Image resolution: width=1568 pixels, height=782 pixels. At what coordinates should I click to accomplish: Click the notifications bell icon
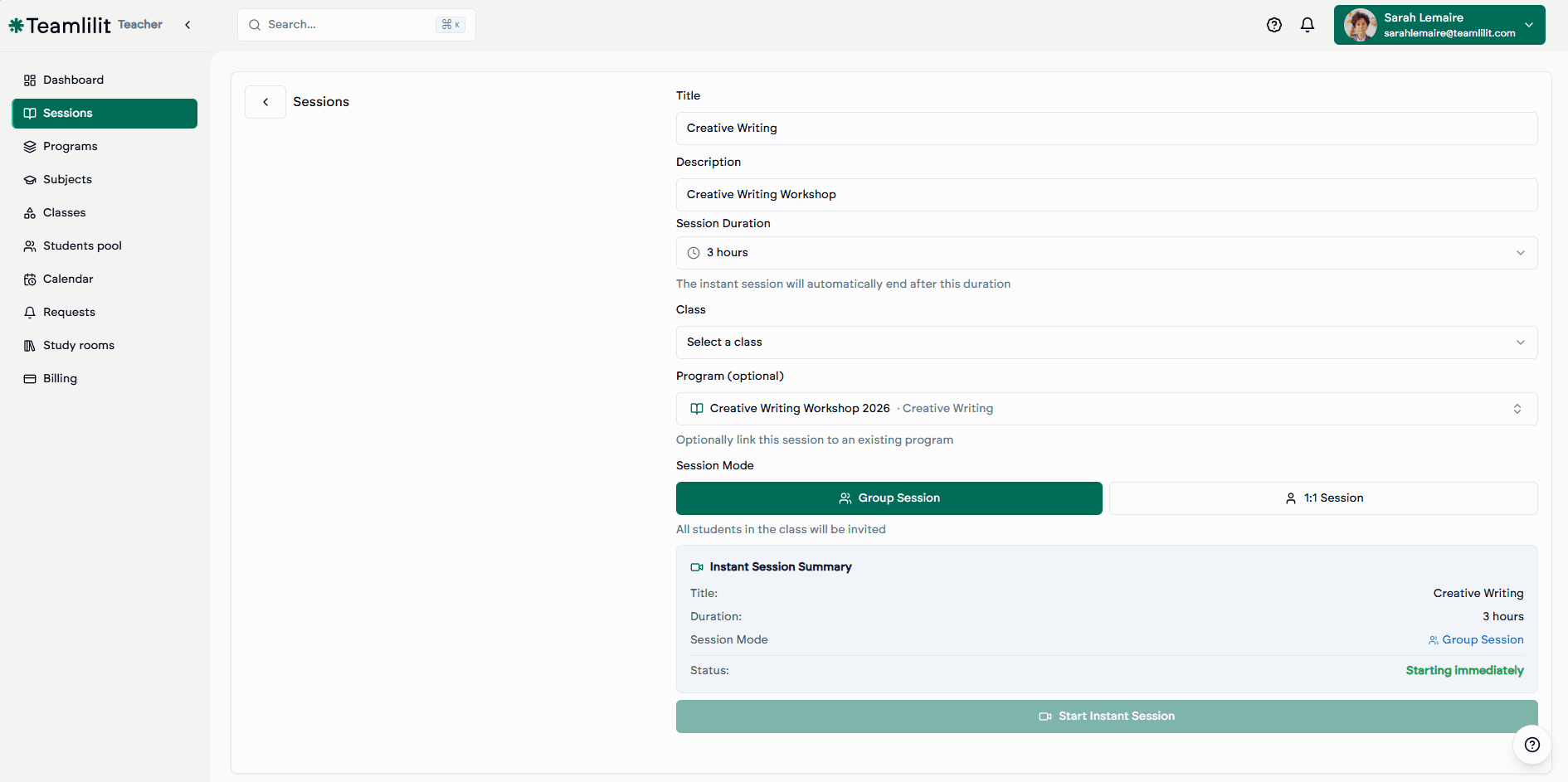1307,25
